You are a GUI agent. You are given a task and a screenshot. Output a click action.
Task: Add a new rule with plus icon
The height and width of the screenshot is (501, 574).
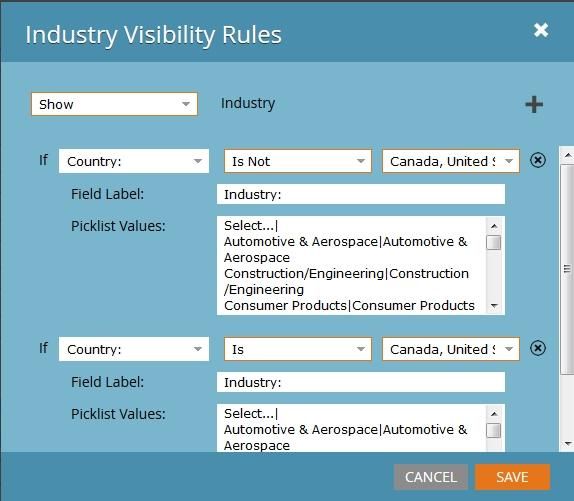coord(534,105)
